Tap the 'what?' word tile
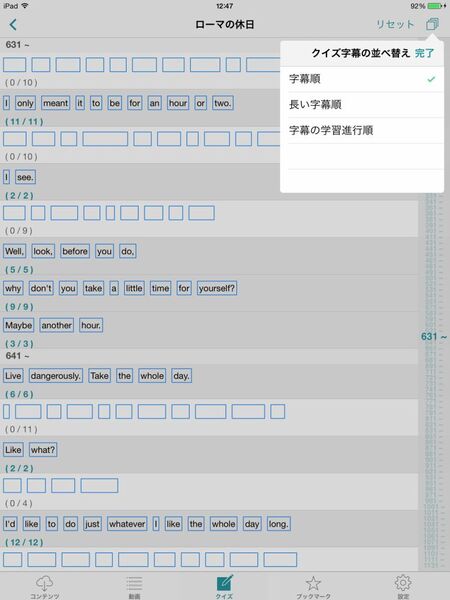Screen dimensions: 450x600 click(43, 450)
